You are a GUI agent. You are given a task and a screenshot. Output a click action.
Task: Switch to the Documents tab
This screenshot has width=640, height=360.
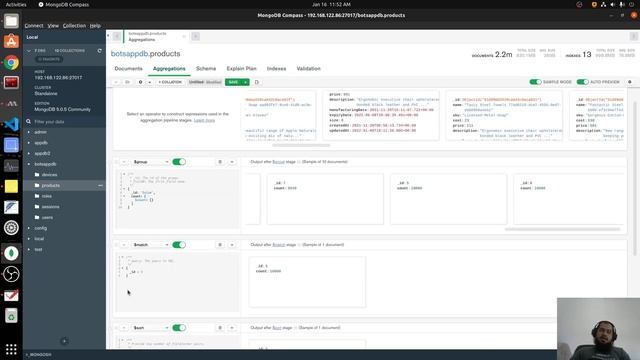pyautogui.click(x=129, y=69)
